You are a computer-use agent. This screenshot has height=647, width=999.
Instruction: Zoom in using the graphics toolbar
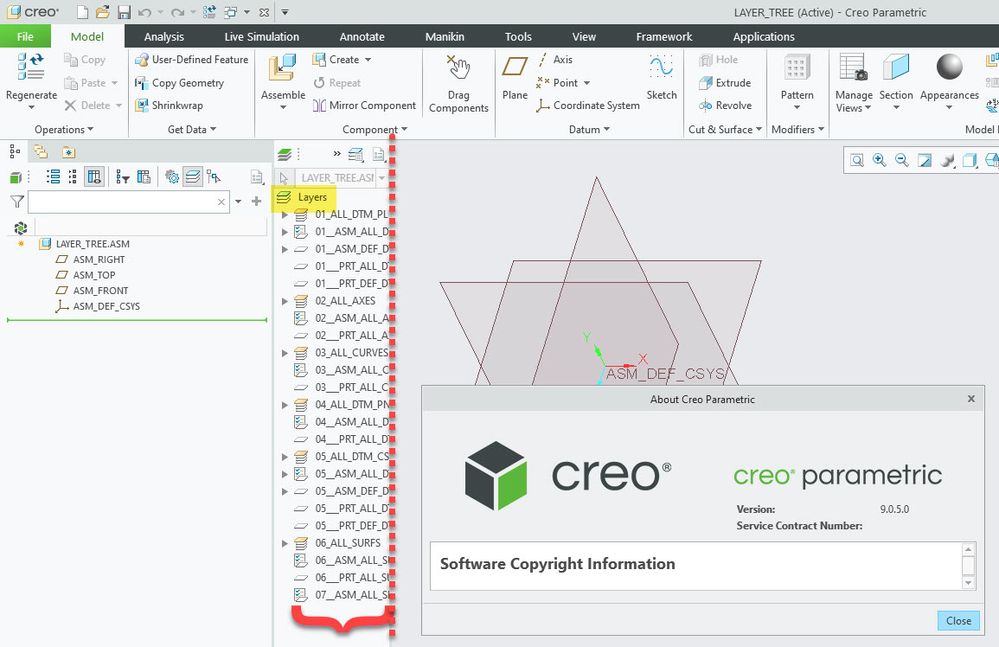click(x=879, y=160)
